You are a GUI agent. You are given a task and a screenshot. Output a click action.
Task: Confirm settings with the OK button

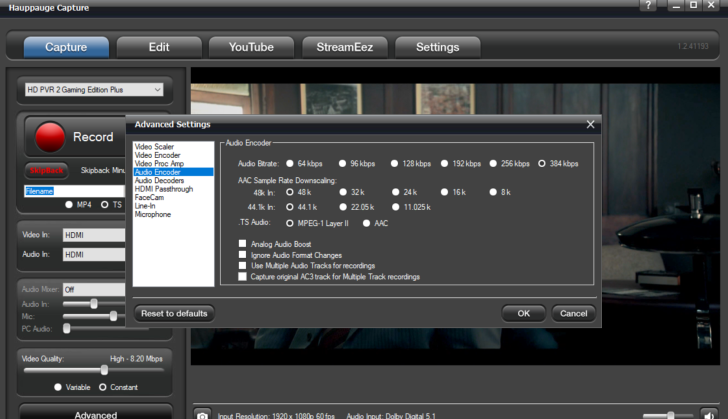(523, 313)
